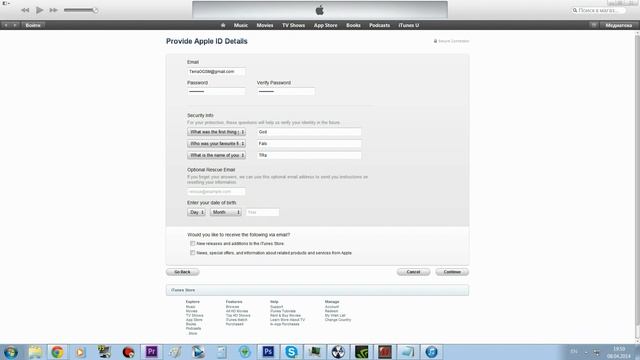Click the first security answer field
The width and height of the screenshot is (640, 360).
pos(309,132)
